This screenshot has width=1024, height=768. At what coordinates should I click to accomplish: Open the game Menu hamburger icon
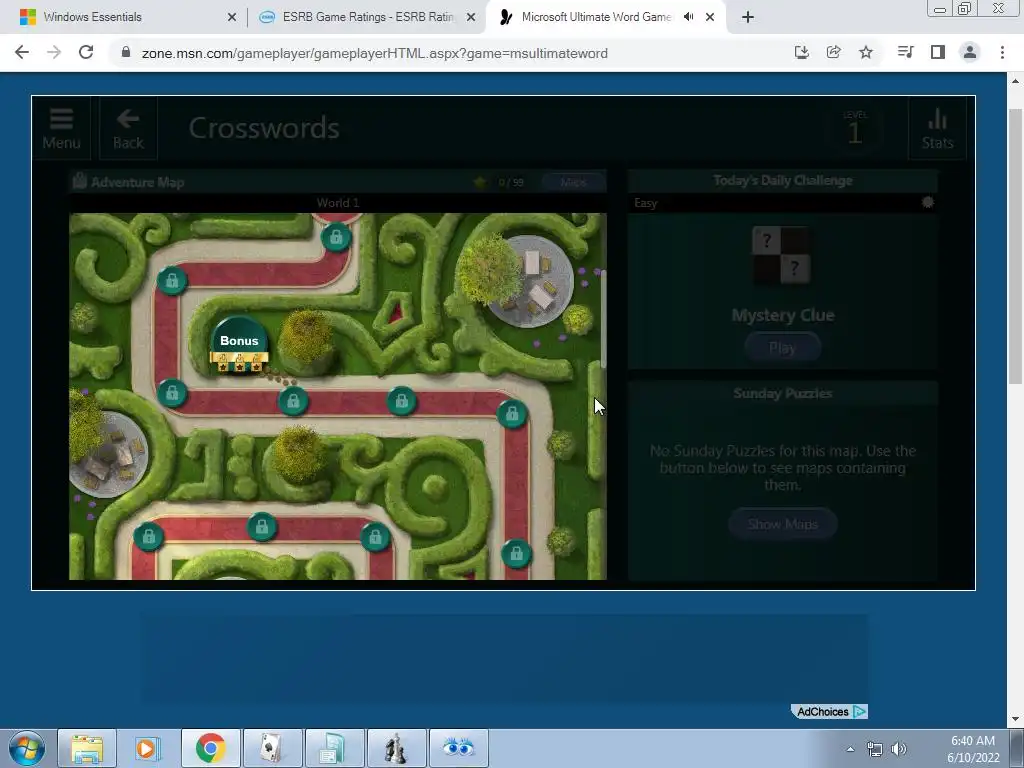point(61,128)
